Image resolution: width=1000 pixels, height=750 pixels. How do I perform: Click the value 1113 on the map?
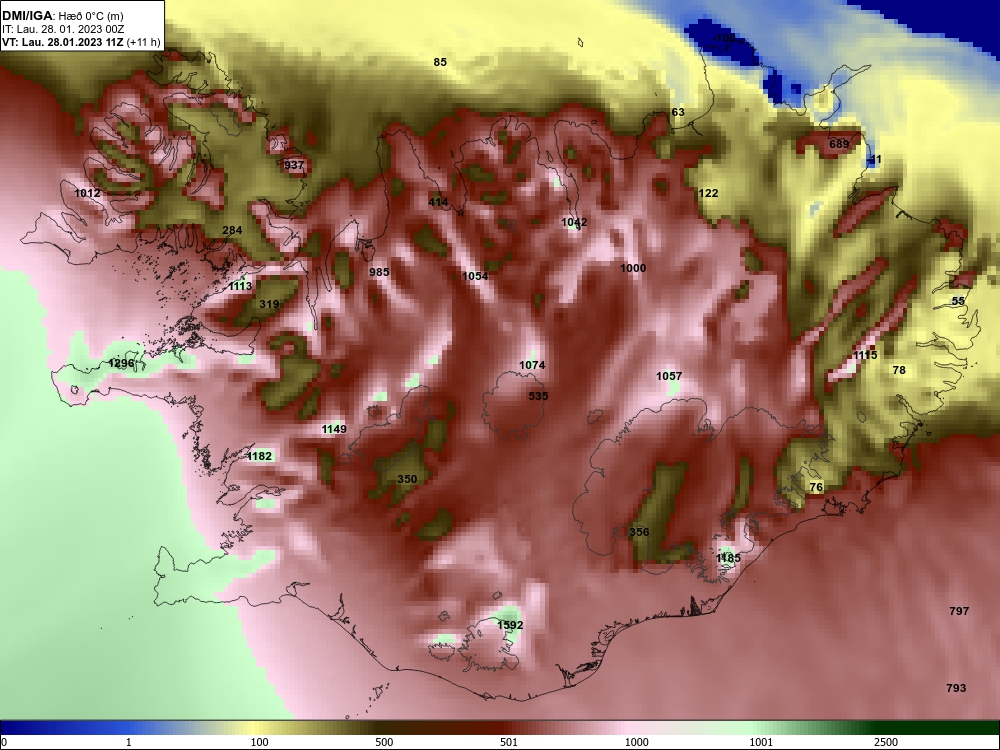pyautogui.click(x=240, y=286)
